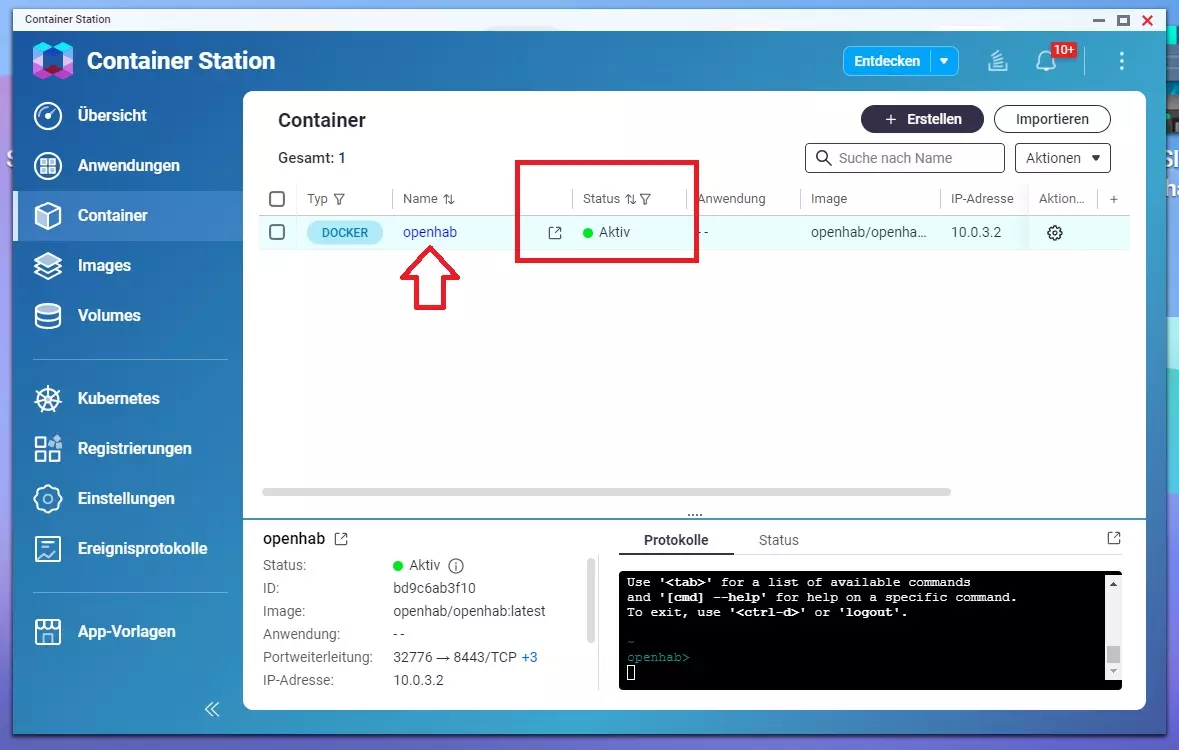The image size is (1179, 750).
Task: Click the Übersicht sidebar icon
Action: [47, 116]
